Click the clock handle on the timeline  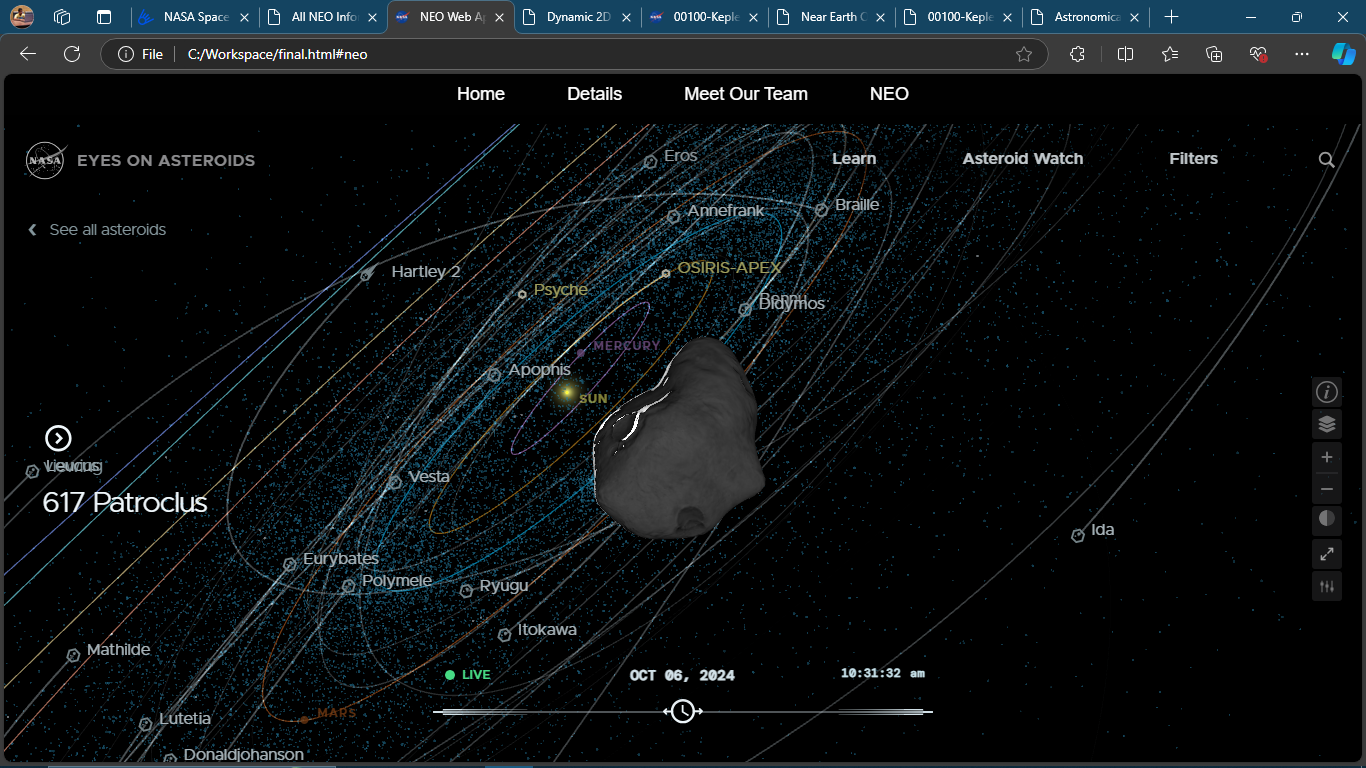point(683,711)
